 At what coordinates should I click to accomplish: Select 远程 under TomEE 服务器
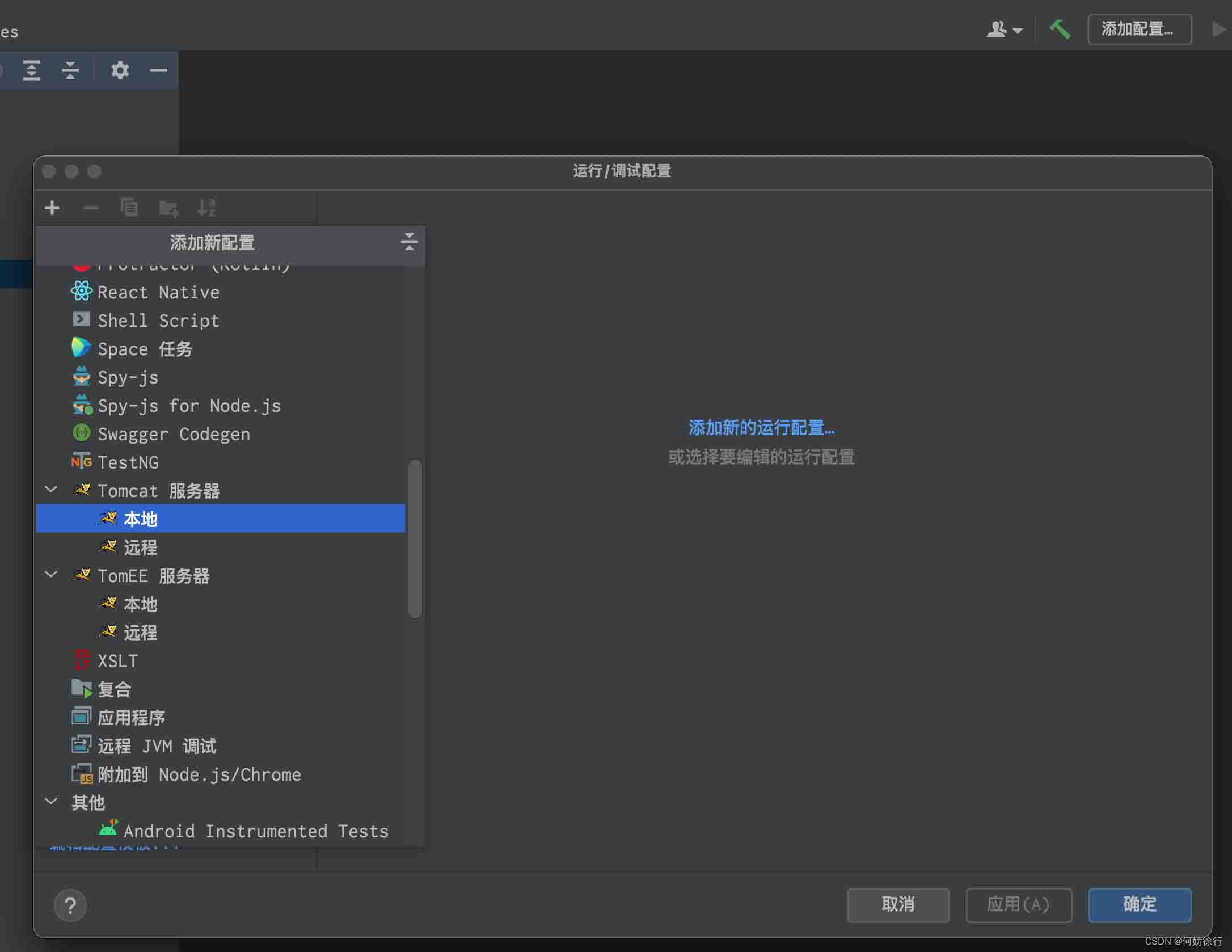coord(221,632)
